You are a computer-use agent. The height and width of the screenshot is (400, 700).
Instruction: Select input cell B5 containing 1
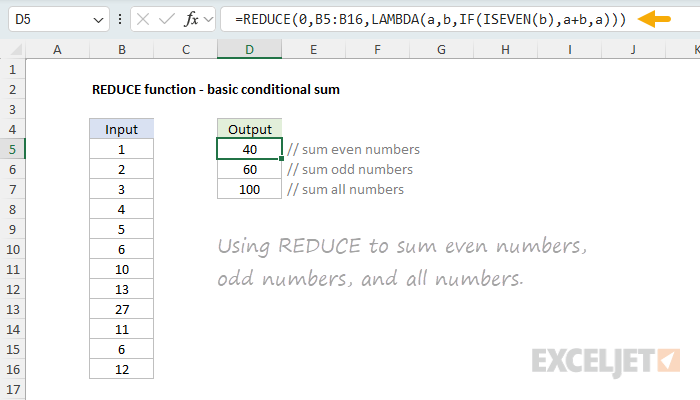(x=121, y=149)
